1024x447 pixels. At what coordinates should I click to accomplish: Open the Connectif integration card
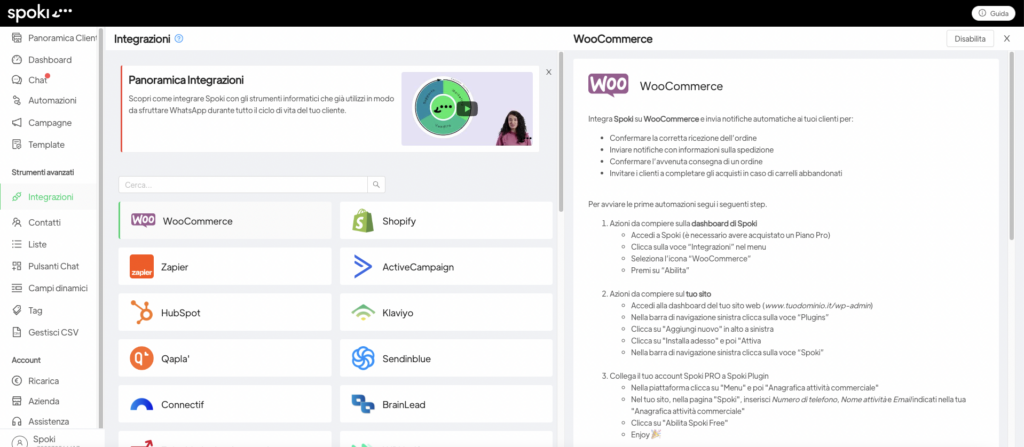225,404
